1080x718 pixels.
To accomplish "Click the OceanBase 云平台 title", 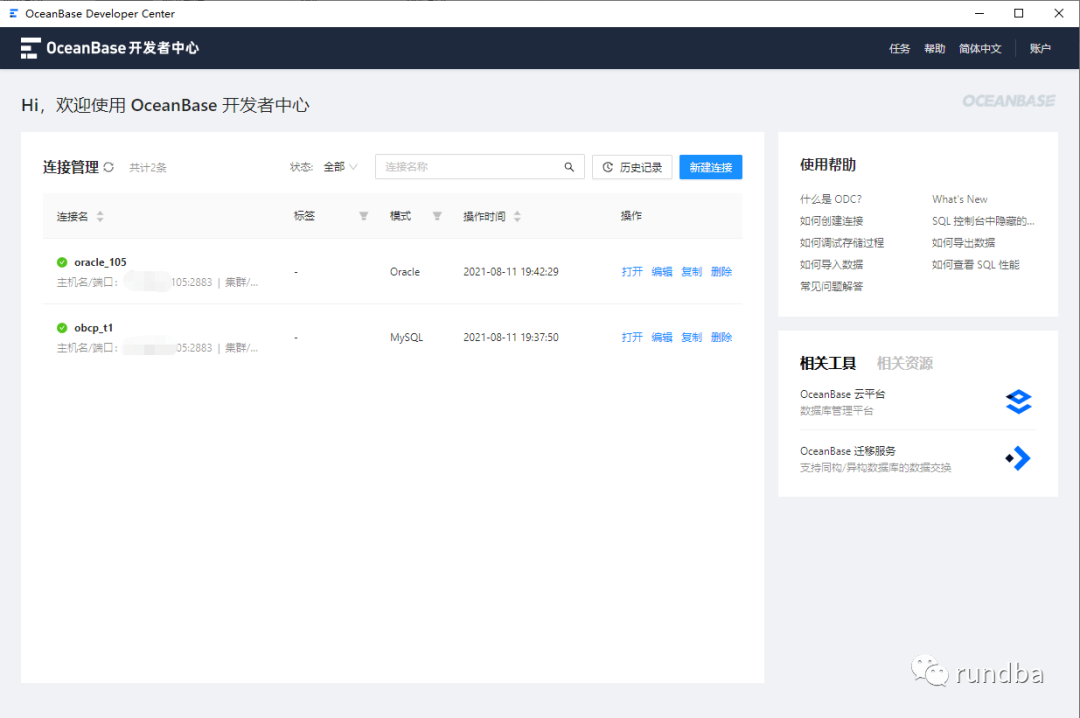I will click(842, 394).
